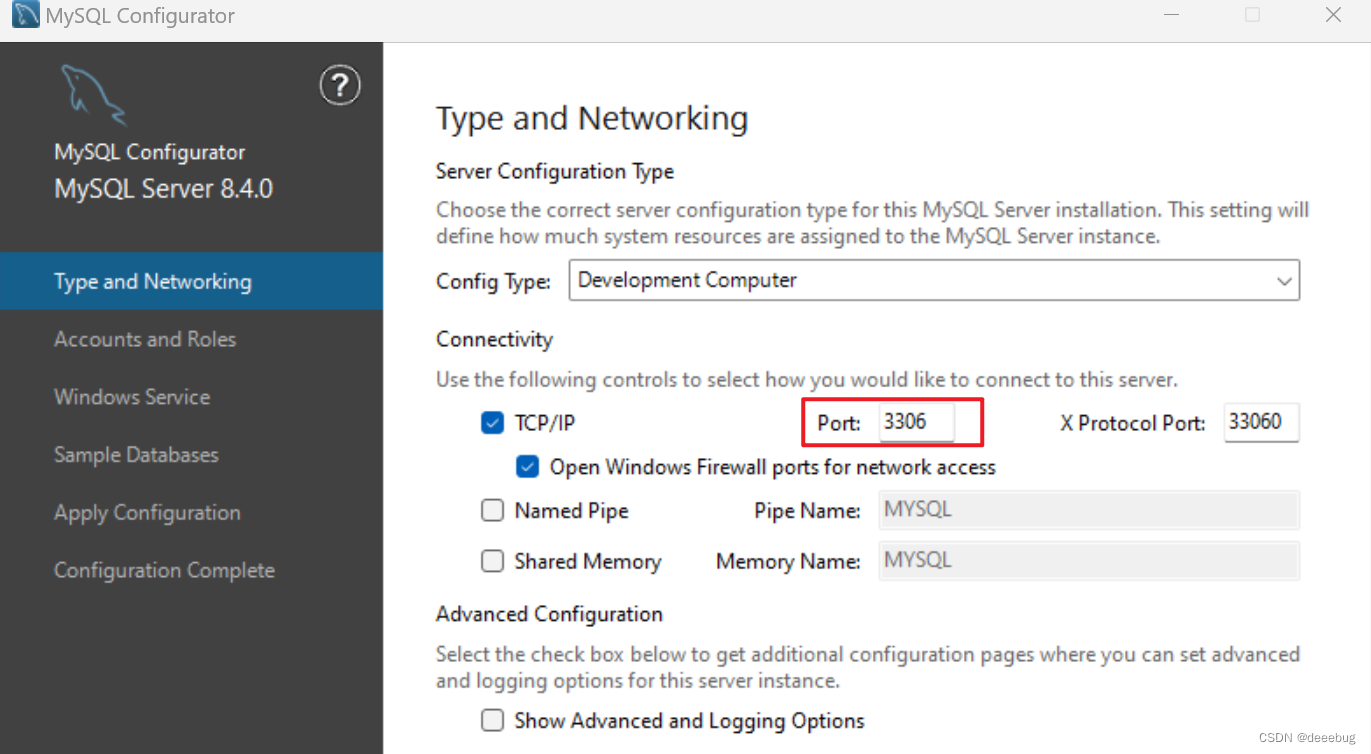Check Show Advanced and Logging Options

tap(492, 720)
